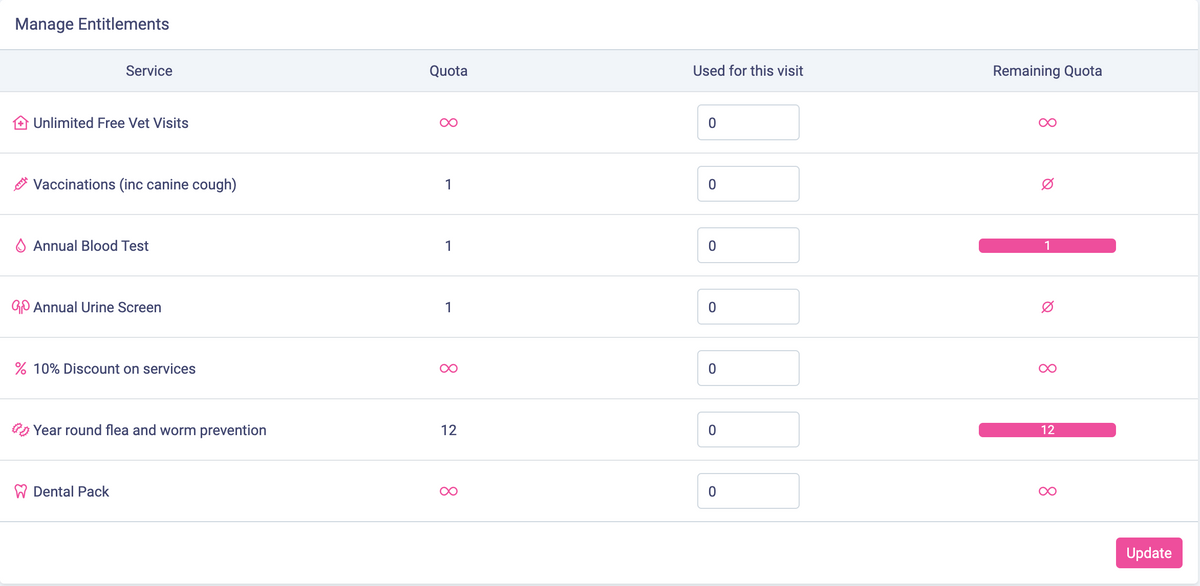Focus the used field for Vaccinations row

748,184
